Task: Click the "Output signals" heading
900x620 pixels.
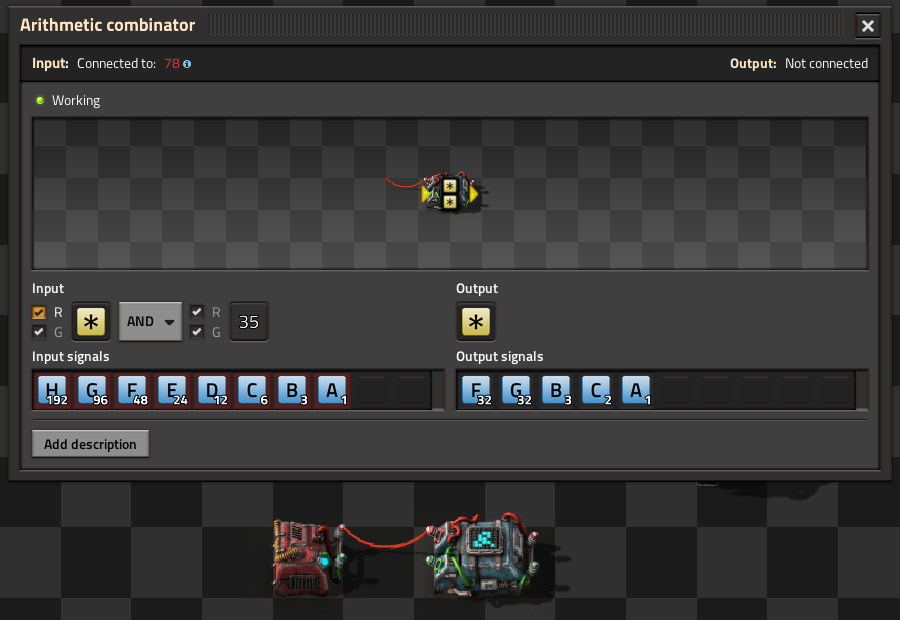Action: [x=500, y=356]
